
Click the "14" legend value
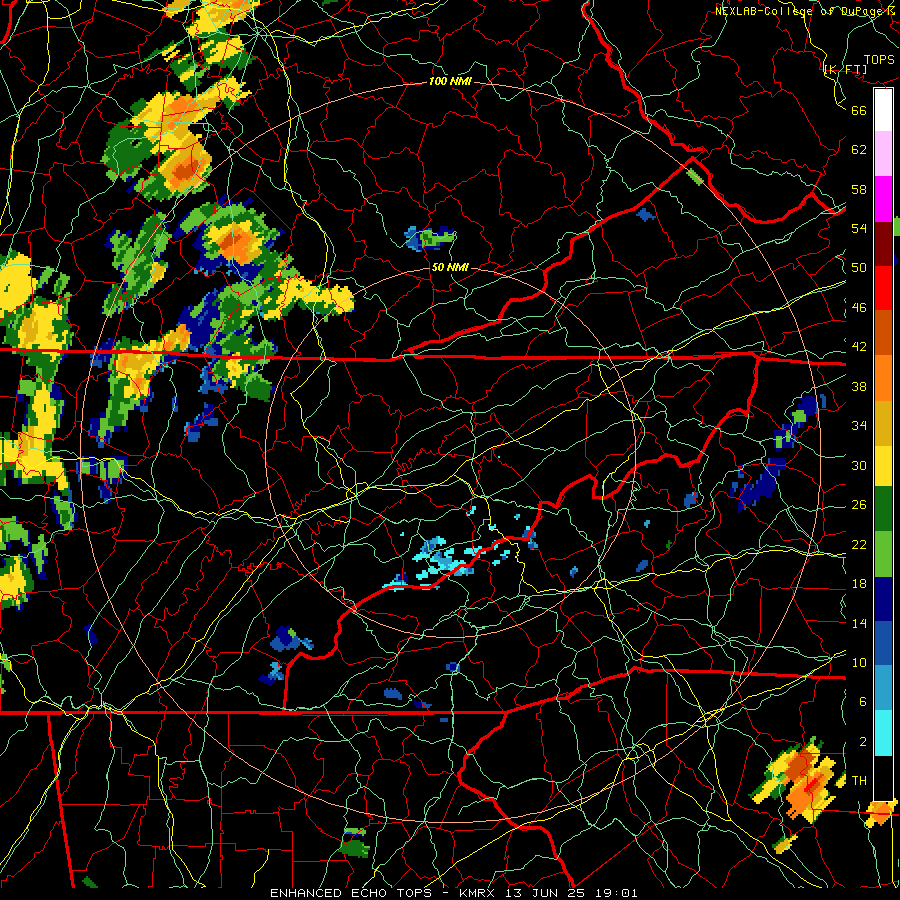click(859, 623)
